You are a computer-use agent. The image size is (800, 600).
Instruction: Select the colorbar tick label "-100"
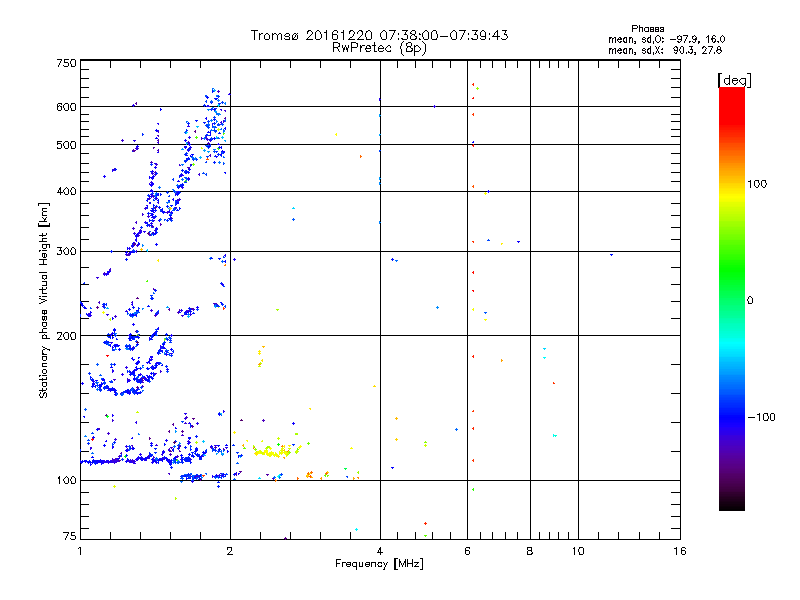[761, 417]
